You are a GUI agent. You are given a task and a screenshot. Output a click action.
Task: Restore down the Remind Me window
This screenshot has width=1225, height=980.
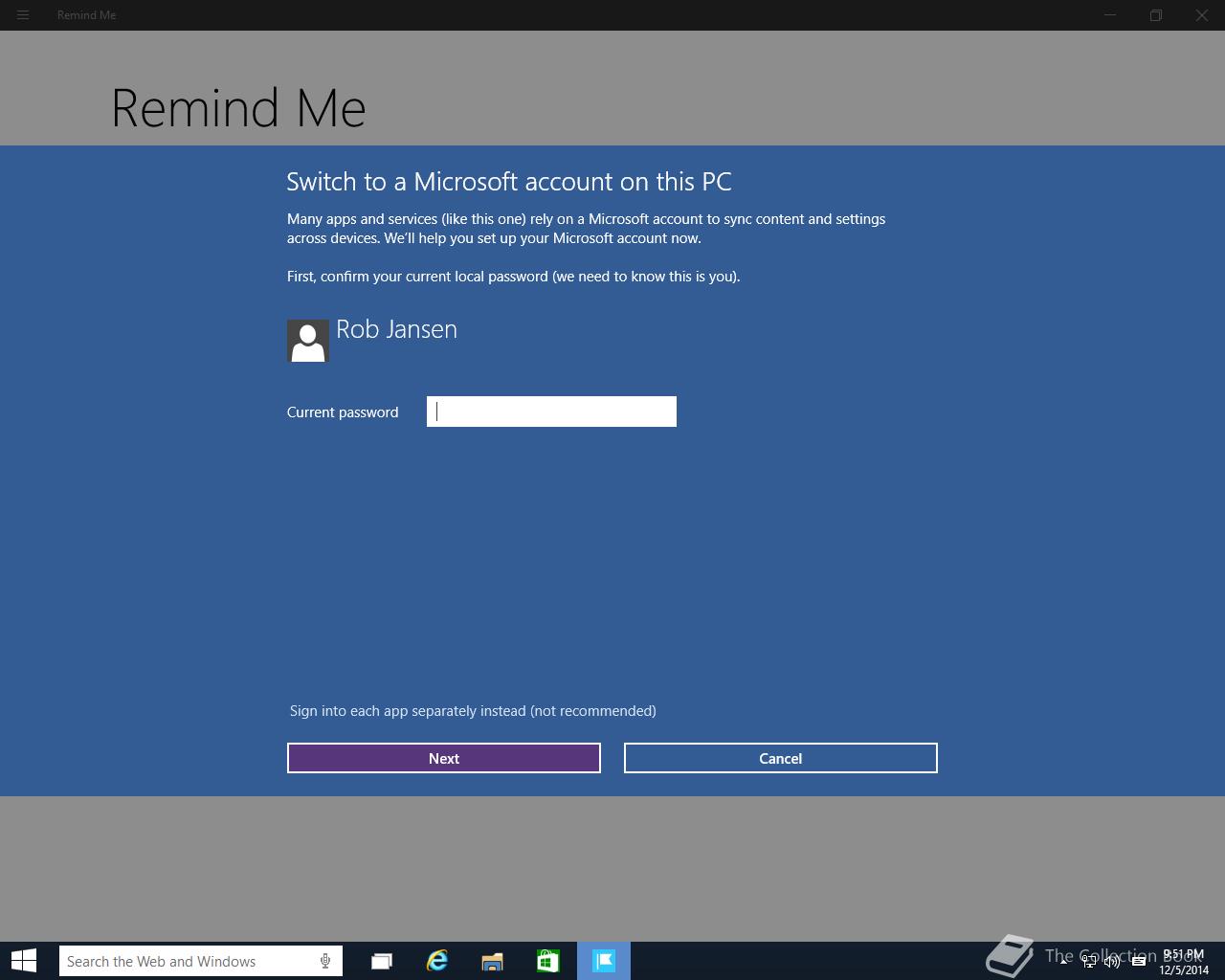coord(1156,15)
